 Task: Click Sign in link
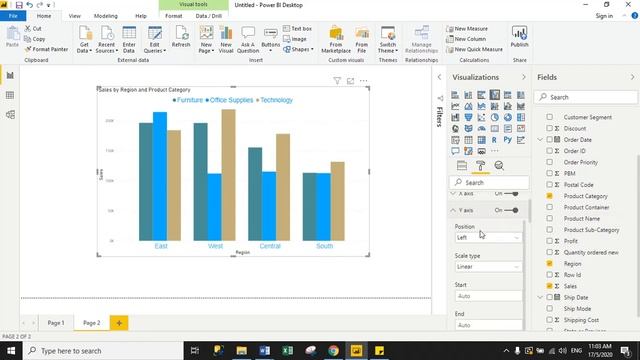click(x=604, y=16)
